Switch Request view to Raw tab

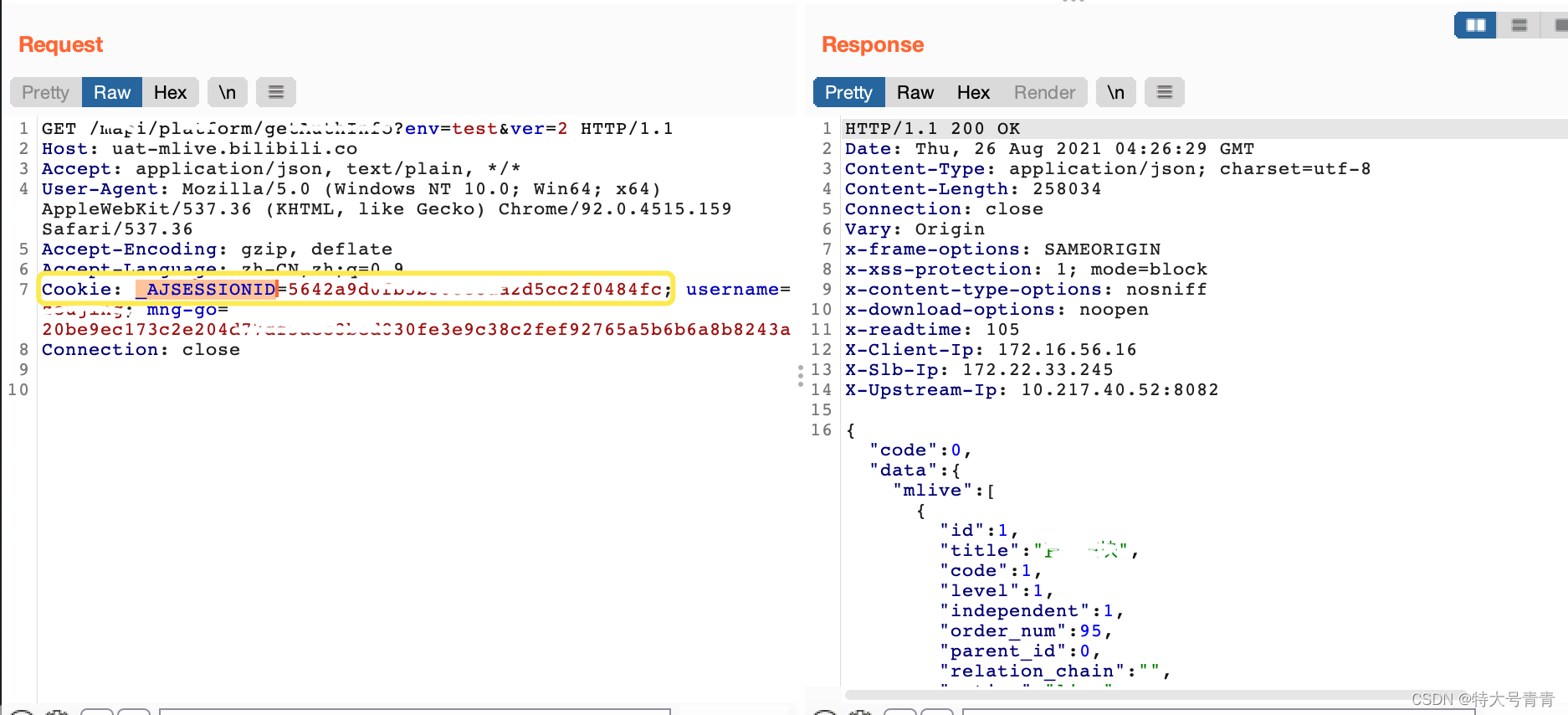tap(112, 92)
